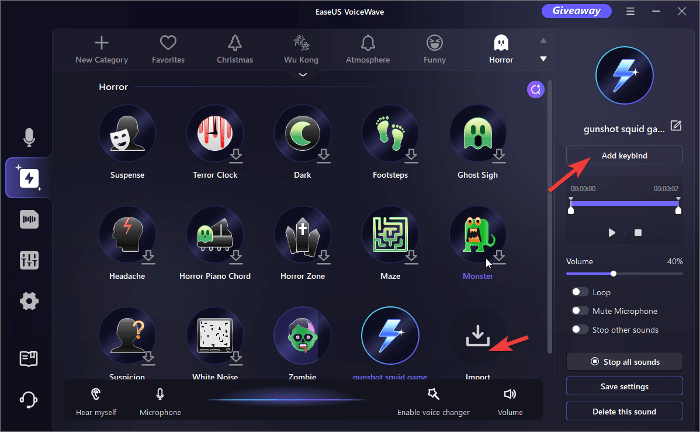Open the voice changer microphone sidebar icon

[29, 137]
